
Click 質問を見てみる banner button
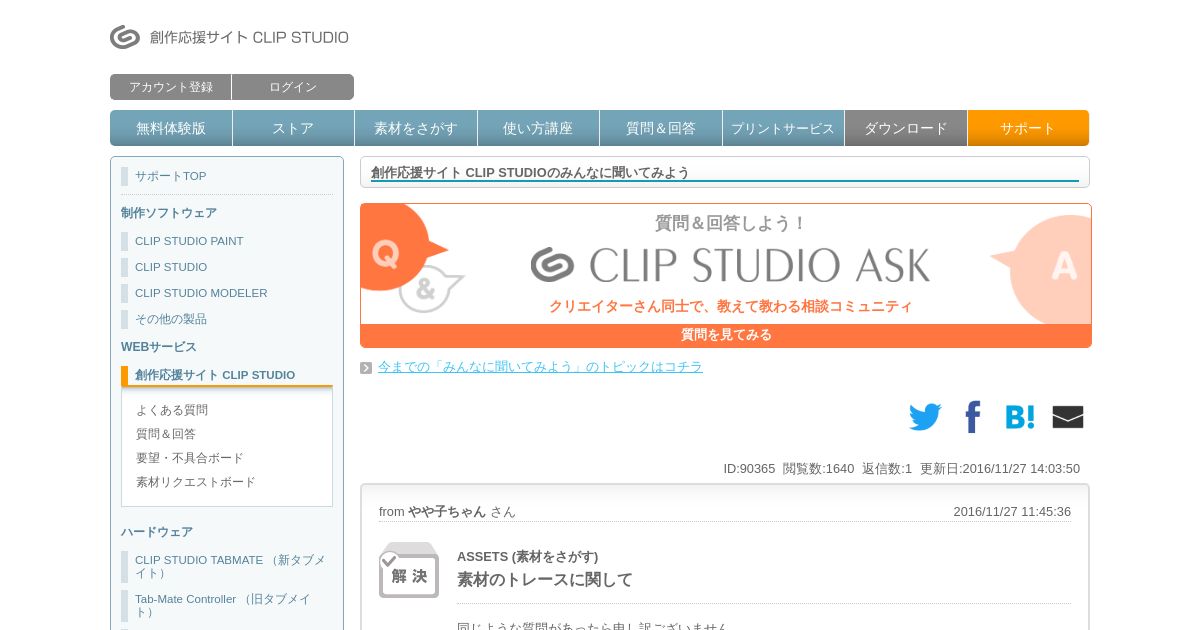[x=726, y=335]
